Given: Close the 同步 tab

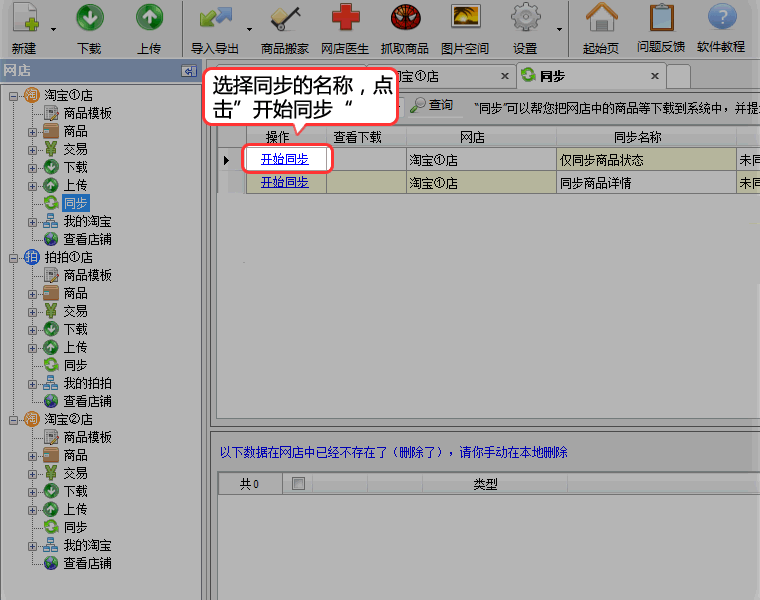Looking at the screenshot, I should (655, 76).
